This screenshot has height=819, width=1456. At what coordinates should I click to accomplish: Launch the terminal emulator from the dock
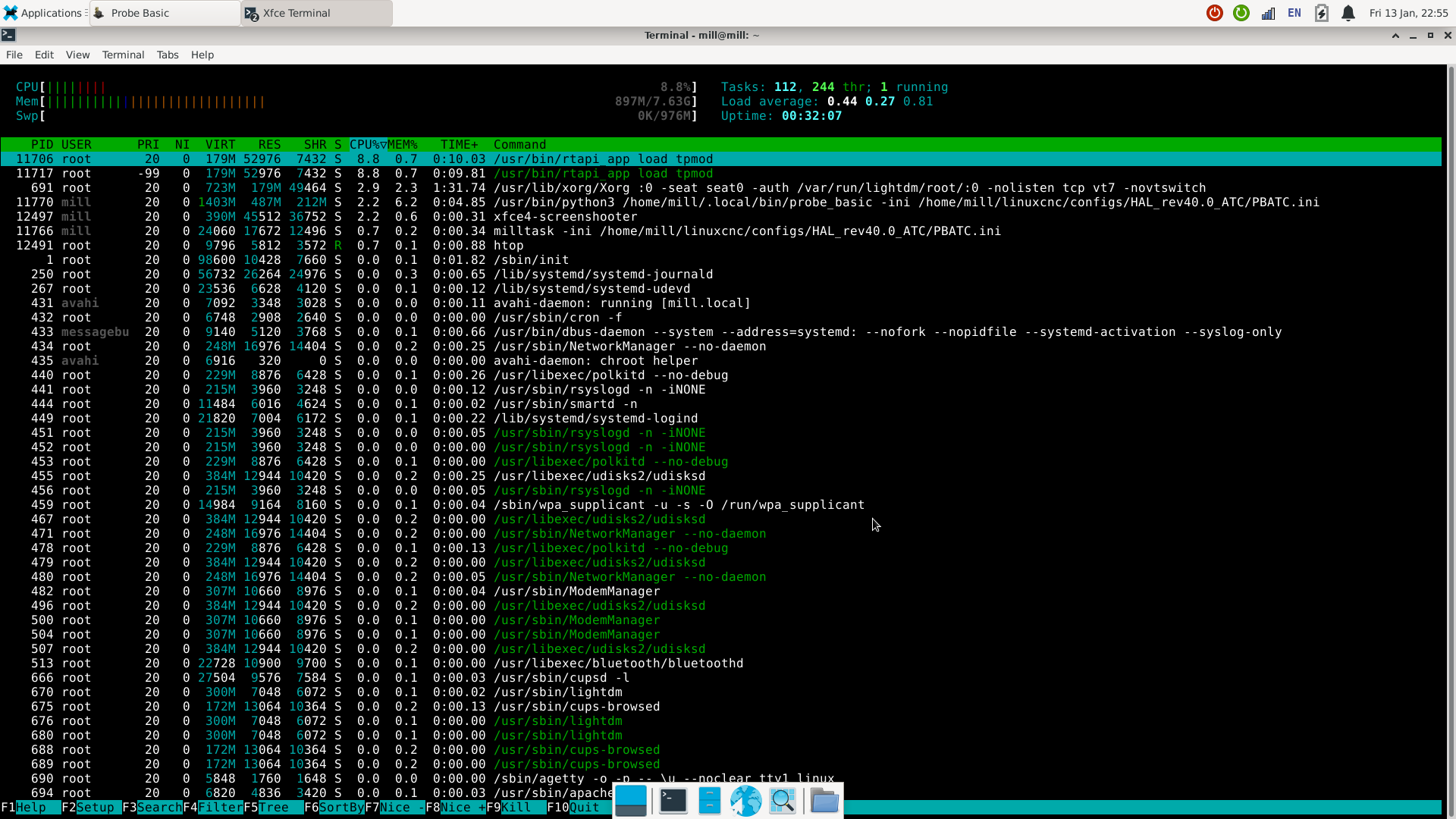point(673,800)
